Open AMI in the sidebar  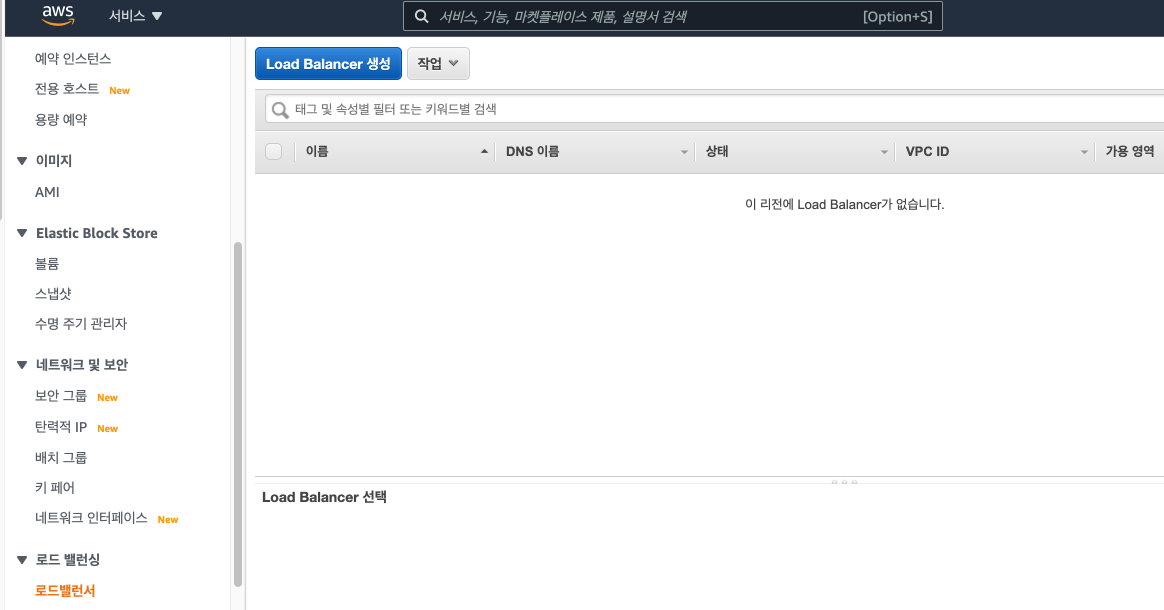click(47, 192)
